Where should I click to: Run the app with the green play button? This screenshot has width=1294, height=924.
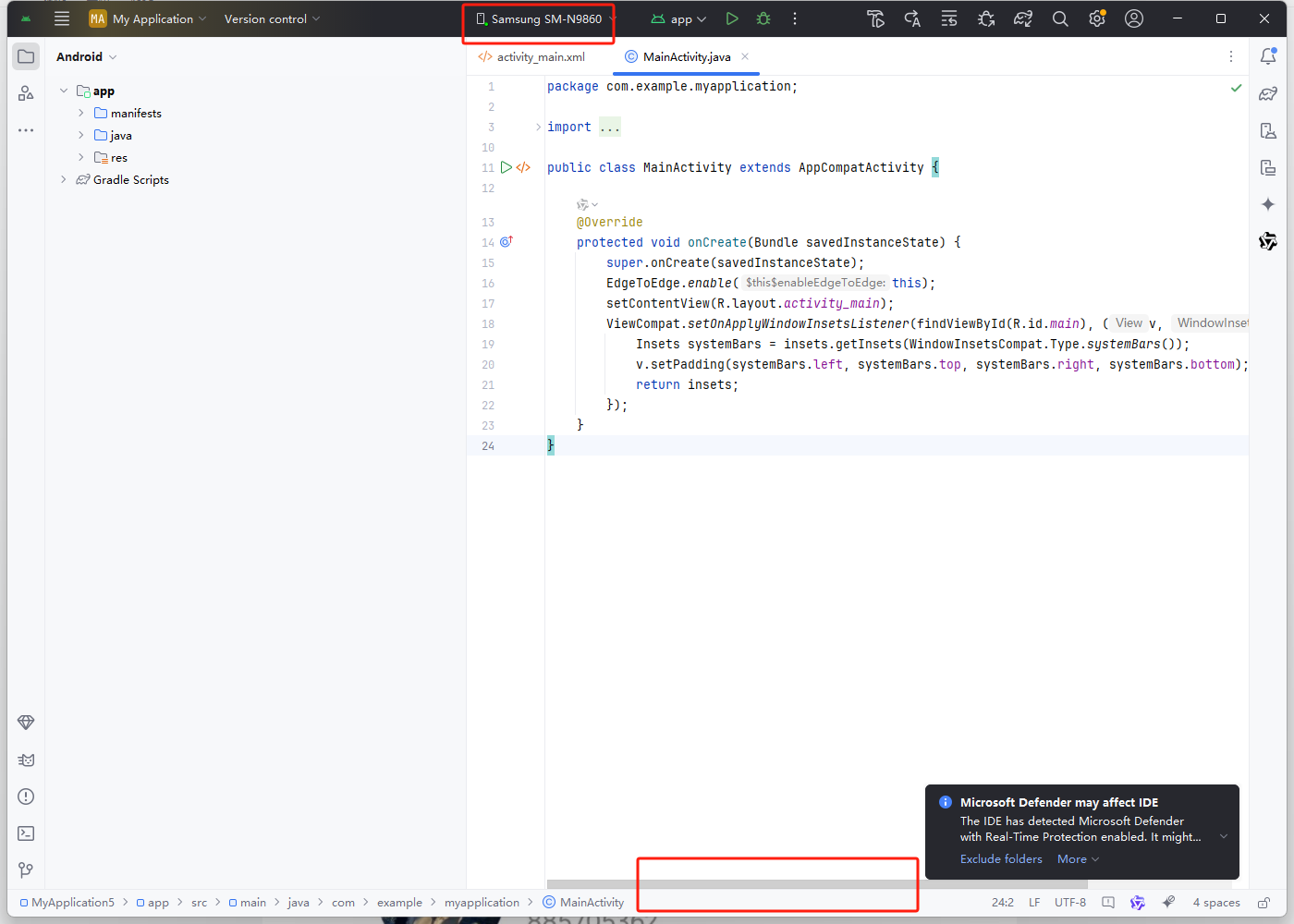pyautogui.click(x=732, y=18)
